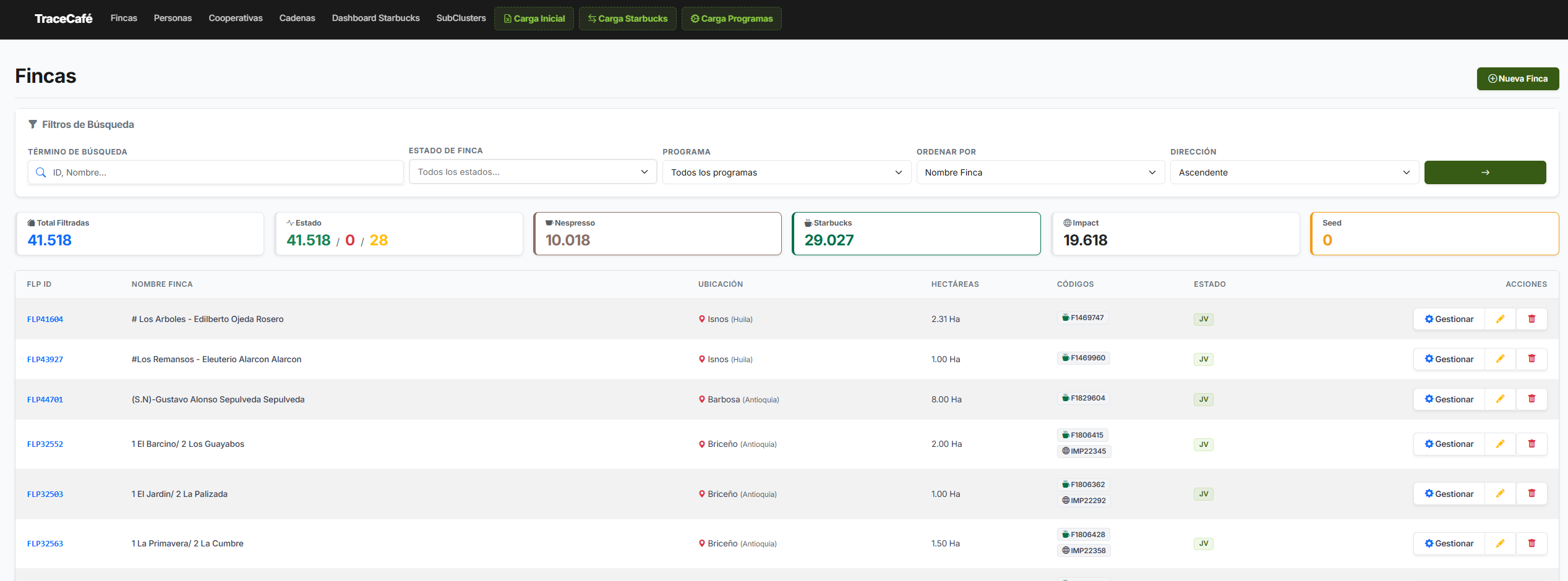Delete finca FLP44701 trash icon
1568x581 pixels.
point(1532,399)
